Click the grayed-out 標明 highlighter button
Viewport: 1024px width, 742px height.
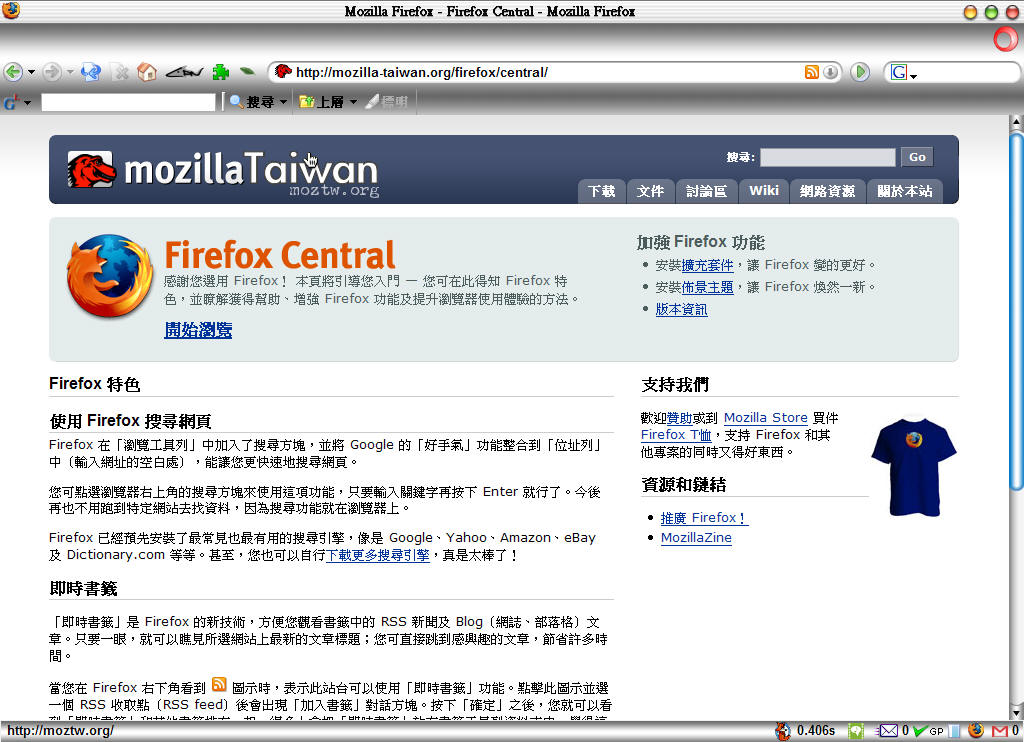coord(387,102)
